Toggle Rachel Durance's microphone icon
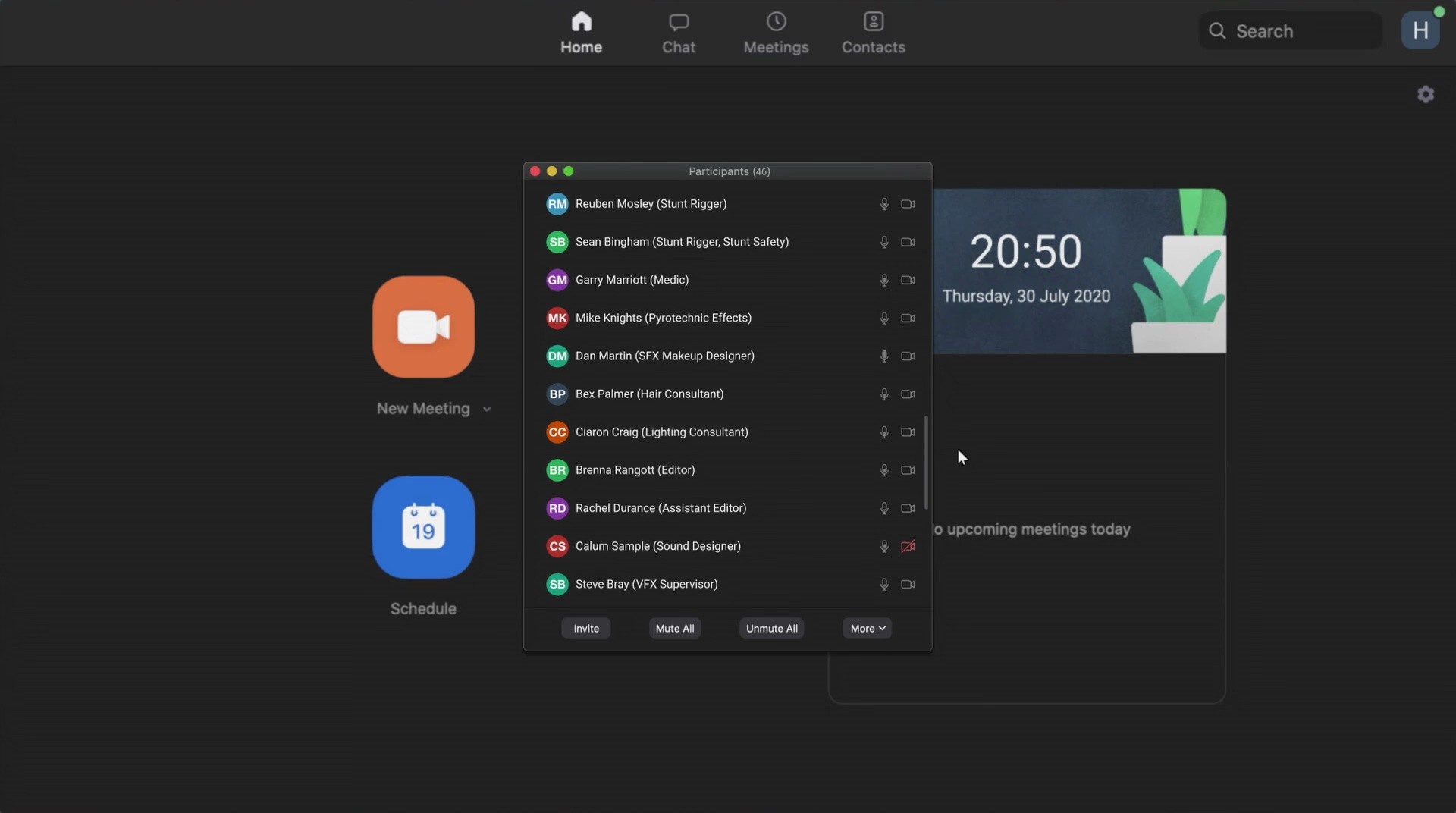Viewport: 1456px width, 813px height. [884, 508]
